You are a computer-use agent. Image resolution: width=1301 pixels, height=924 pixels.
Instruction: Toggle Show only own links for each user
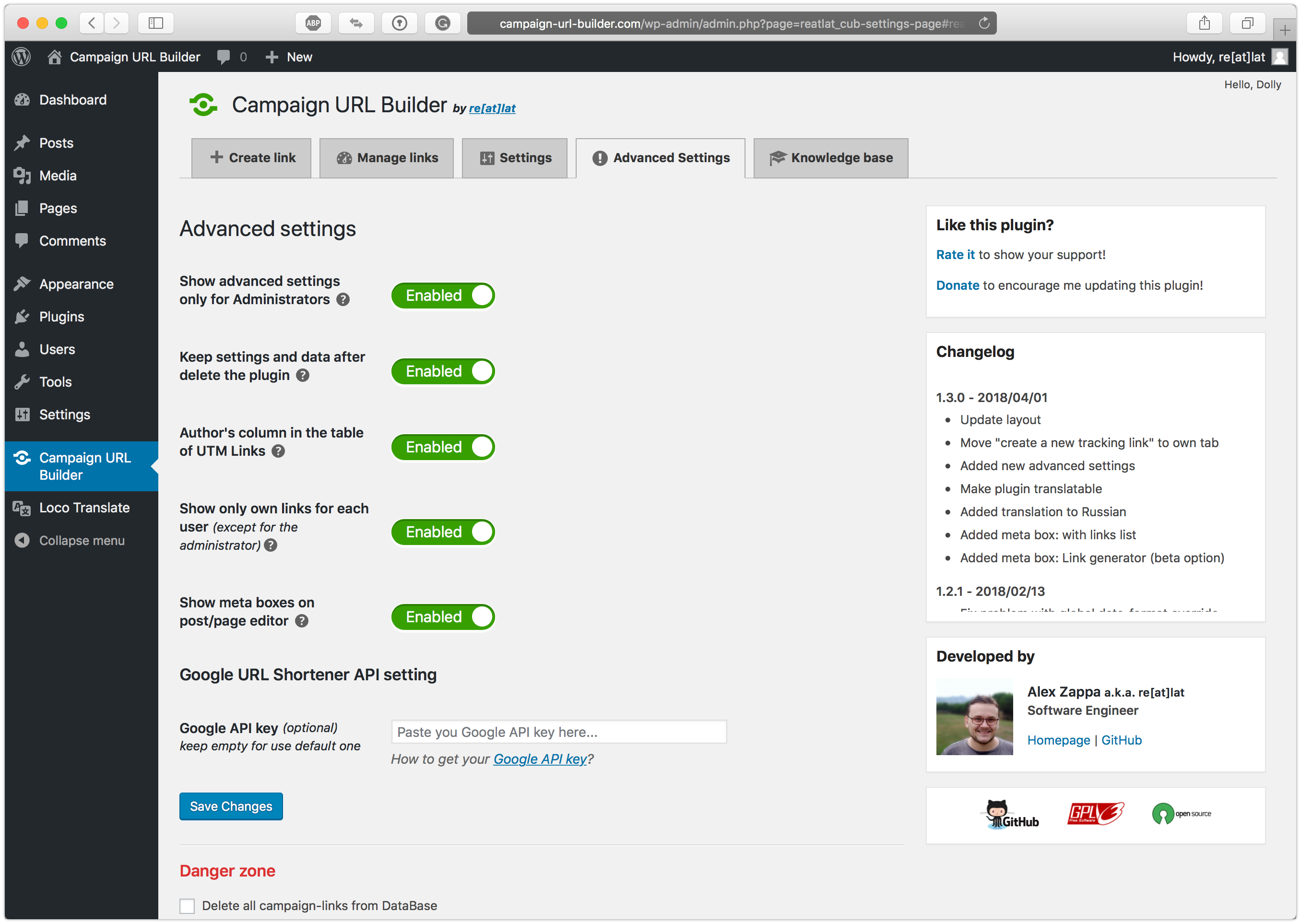click(x=443, y=532)
